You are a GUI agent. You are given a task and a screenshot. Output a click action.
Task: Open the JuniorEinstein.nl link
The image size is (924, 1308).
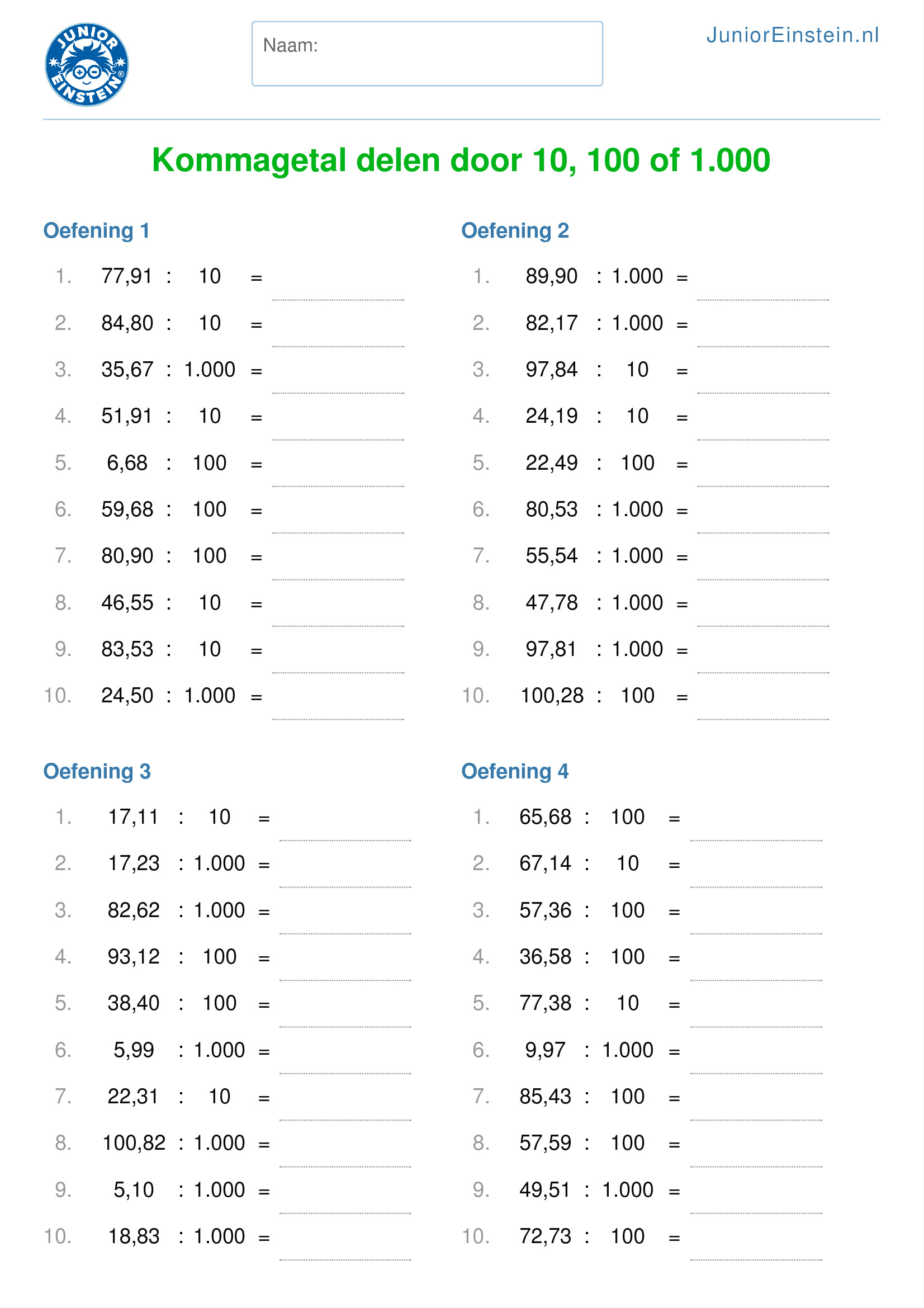(x=792, y=35)
